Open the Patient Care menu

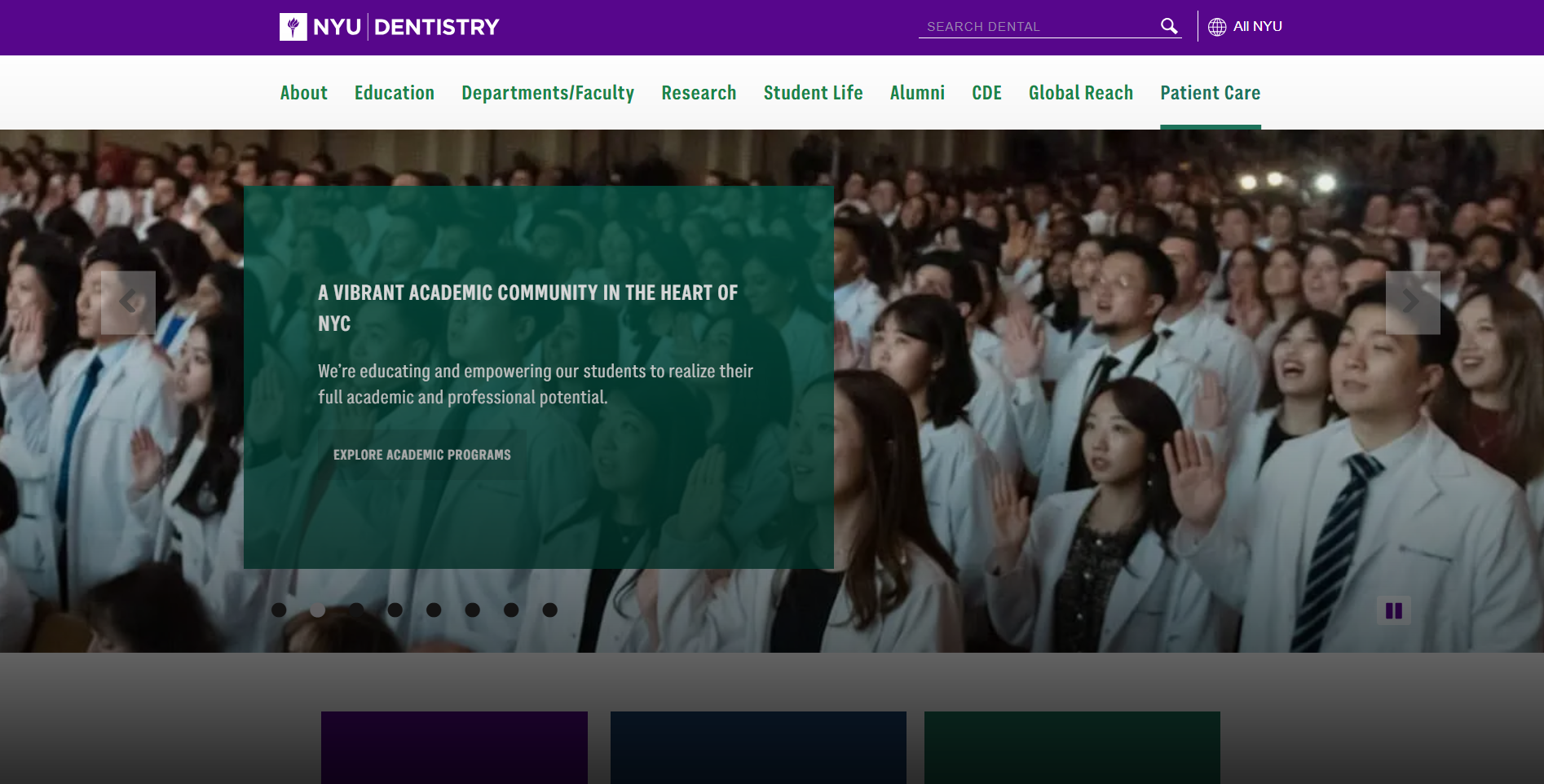click(1211, 93)
